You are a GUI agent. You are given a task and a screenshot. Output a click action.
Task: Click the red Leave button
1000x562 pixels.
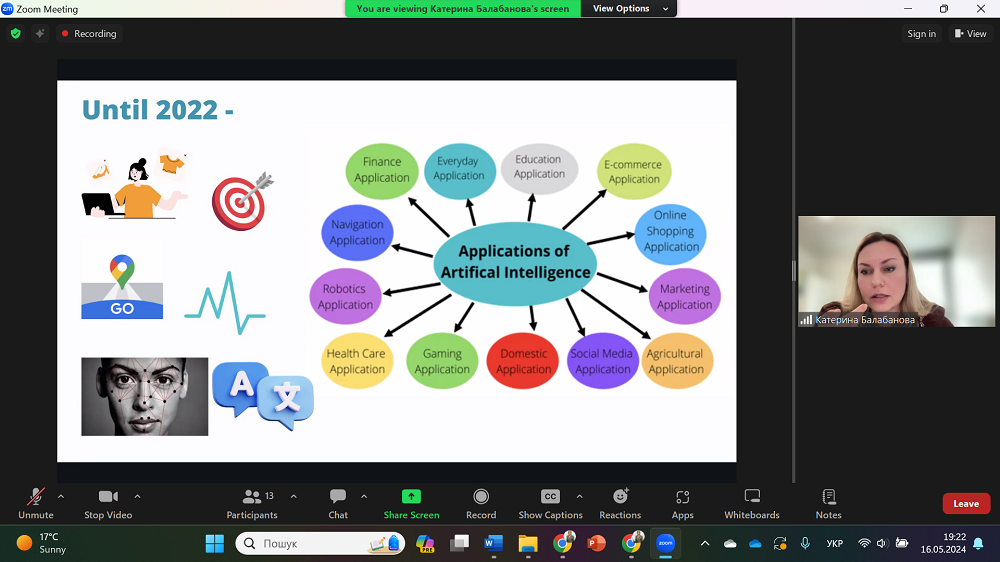pyautogui.click(x=966, y=504)
